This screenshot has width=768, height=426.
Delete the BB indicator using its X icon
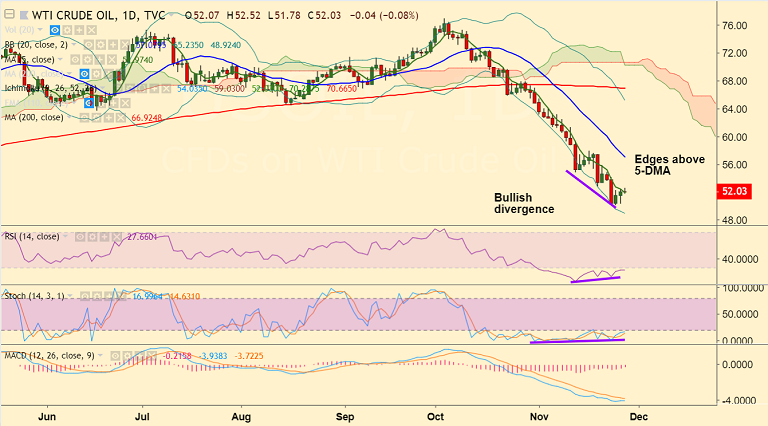point(124,45)
